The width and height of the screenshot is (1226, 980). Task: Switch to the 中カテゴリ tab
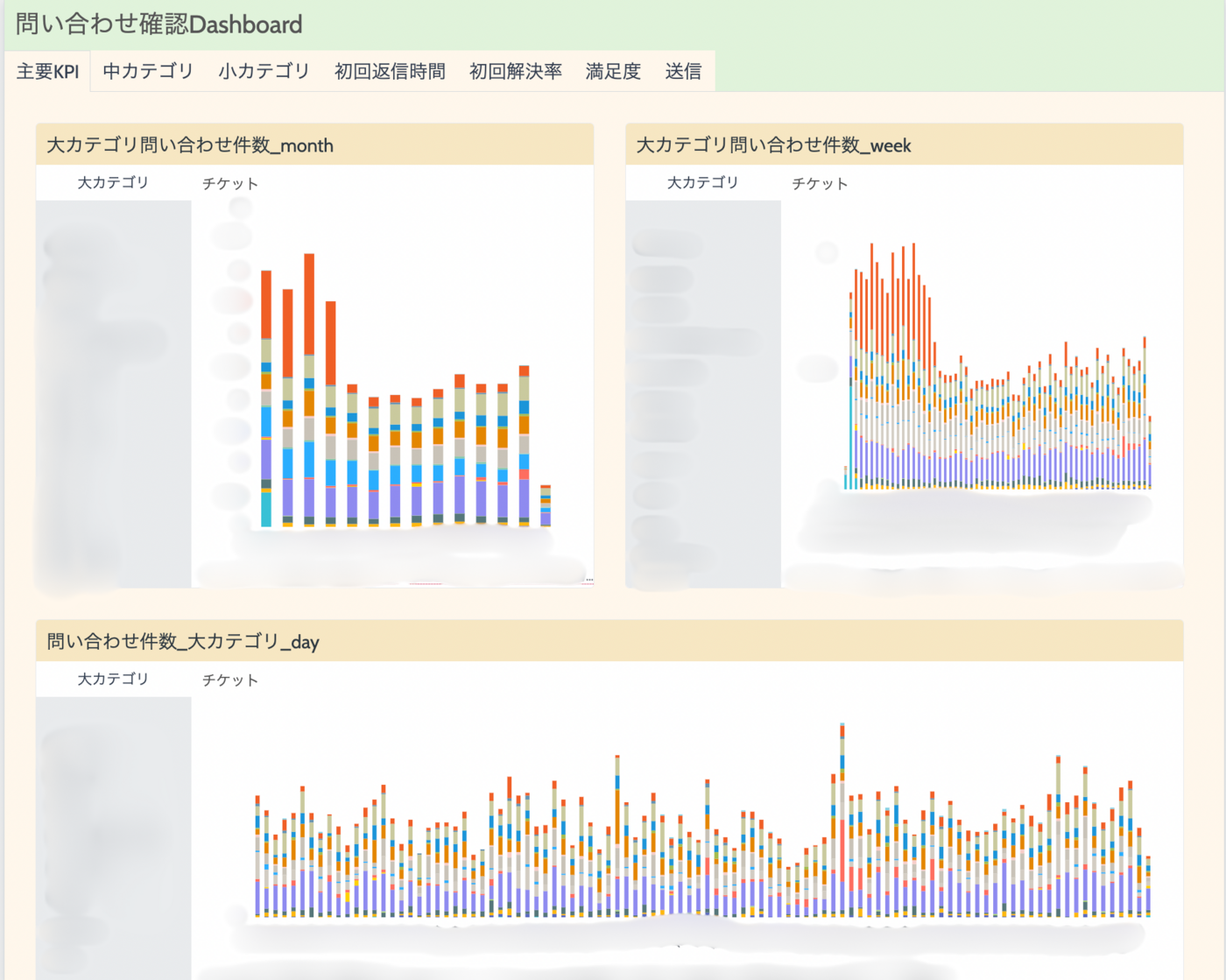pos(148,71)
